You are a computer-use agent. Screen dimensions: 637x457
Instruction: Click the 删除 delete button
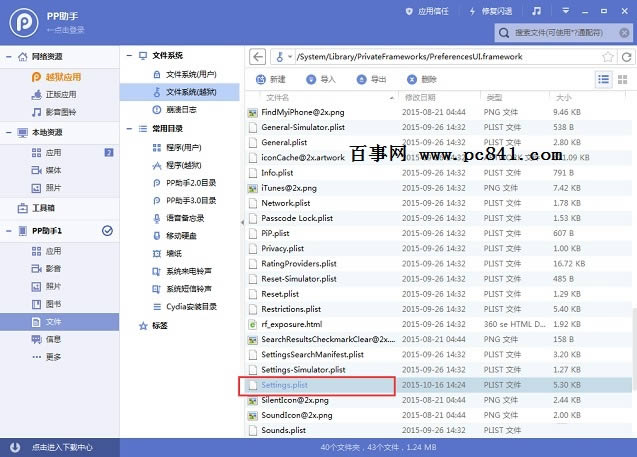coord(422,80)
